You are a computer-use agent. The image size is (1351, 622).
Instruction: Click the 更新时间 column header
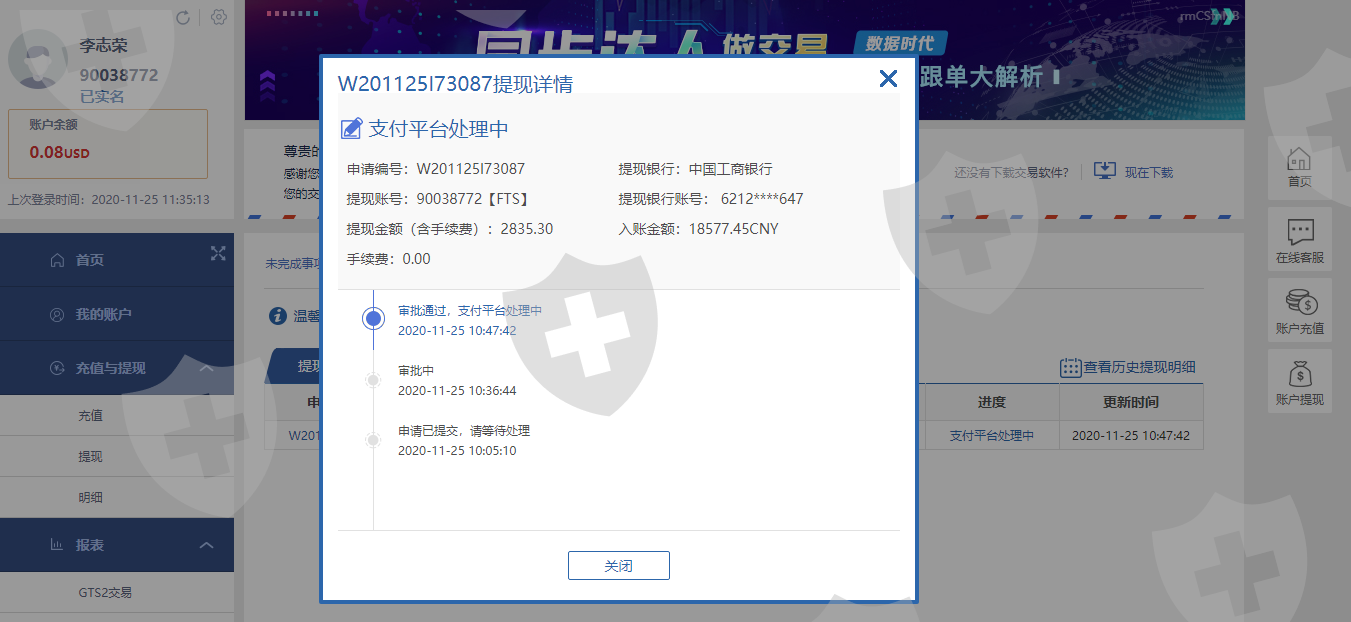pyautogui.click(x=1131, y=402)
